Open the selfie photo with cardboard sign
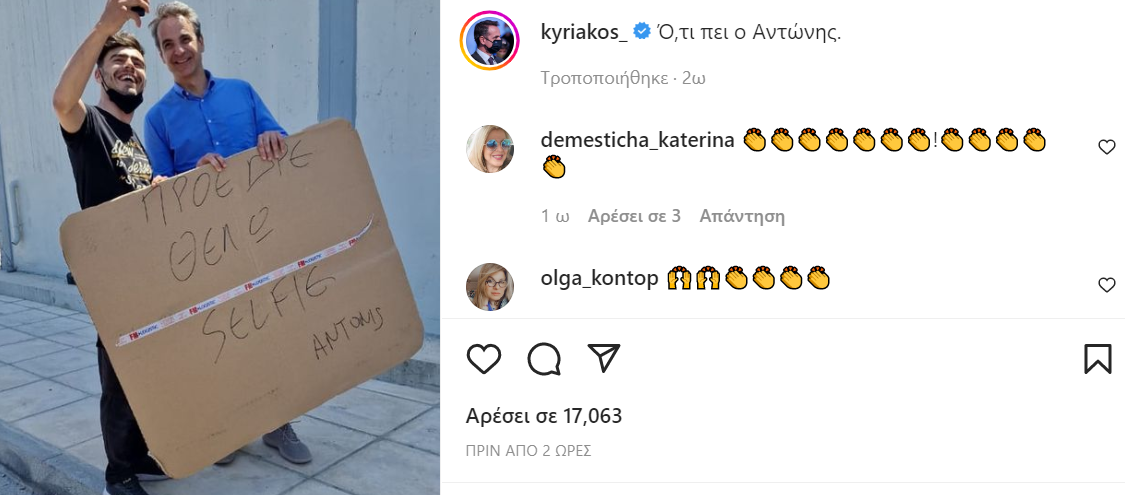 220,248
